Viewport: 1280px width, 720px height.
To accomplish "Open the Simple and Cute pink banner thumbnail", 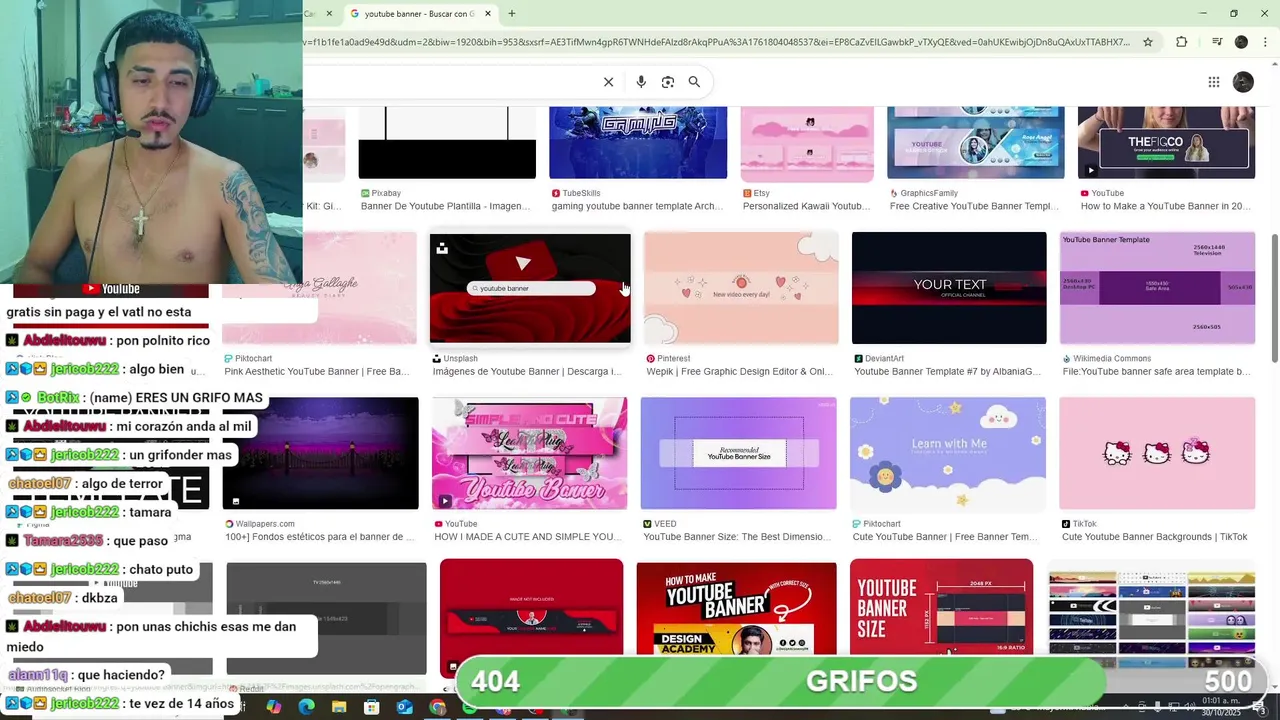I will tap(530, 453).
